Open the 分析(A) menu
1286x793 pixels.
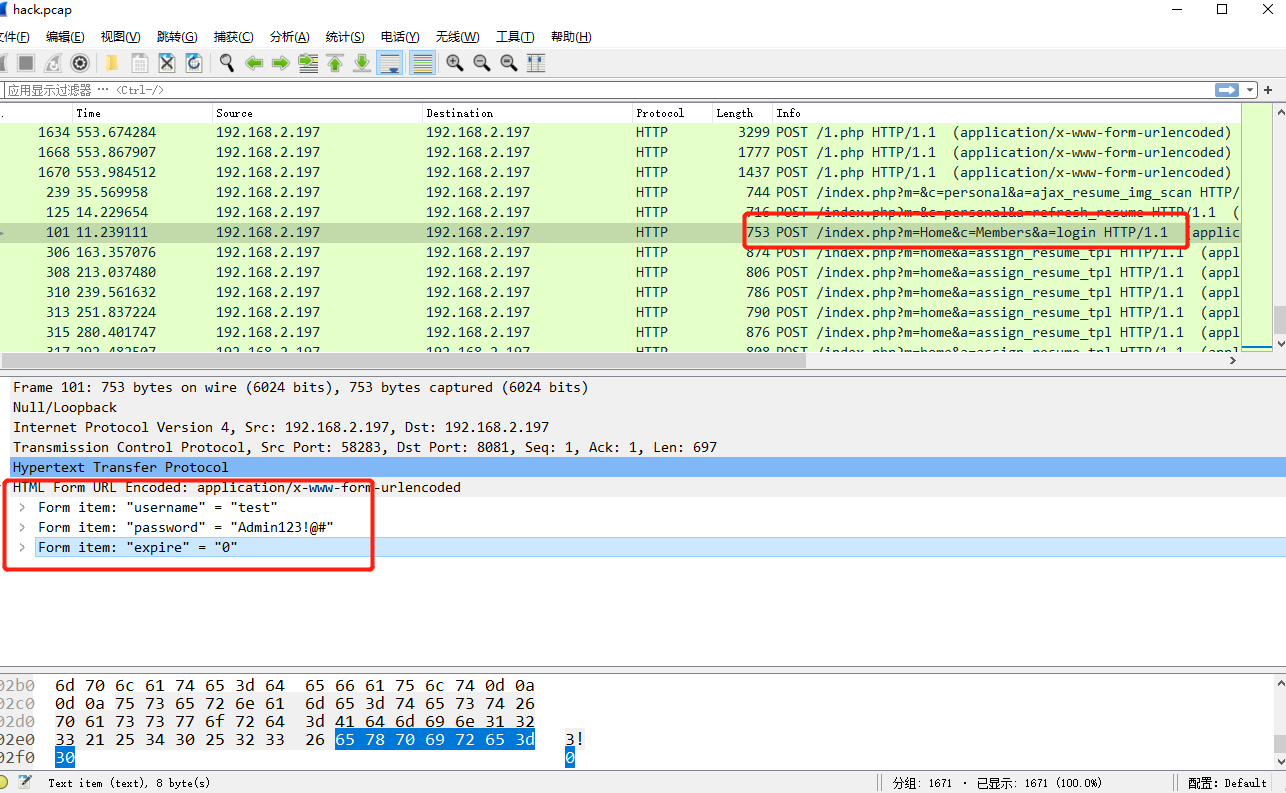coord(289,37)
